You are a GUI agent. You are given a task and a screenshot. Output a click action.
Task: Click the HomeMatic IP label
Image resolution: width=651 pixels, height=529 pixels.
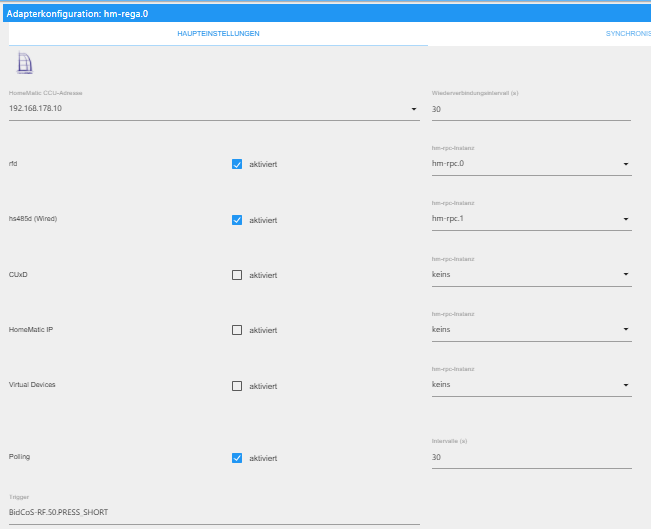point(31,330)
